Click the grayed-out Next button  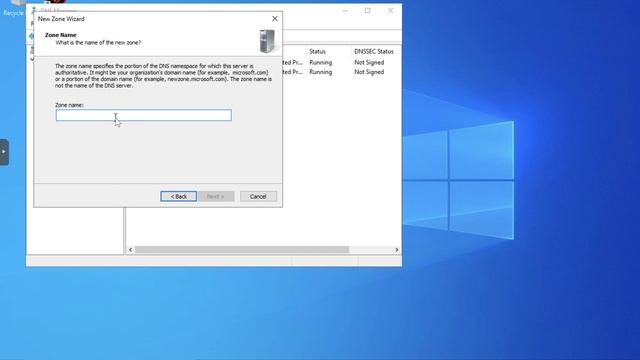216,196
